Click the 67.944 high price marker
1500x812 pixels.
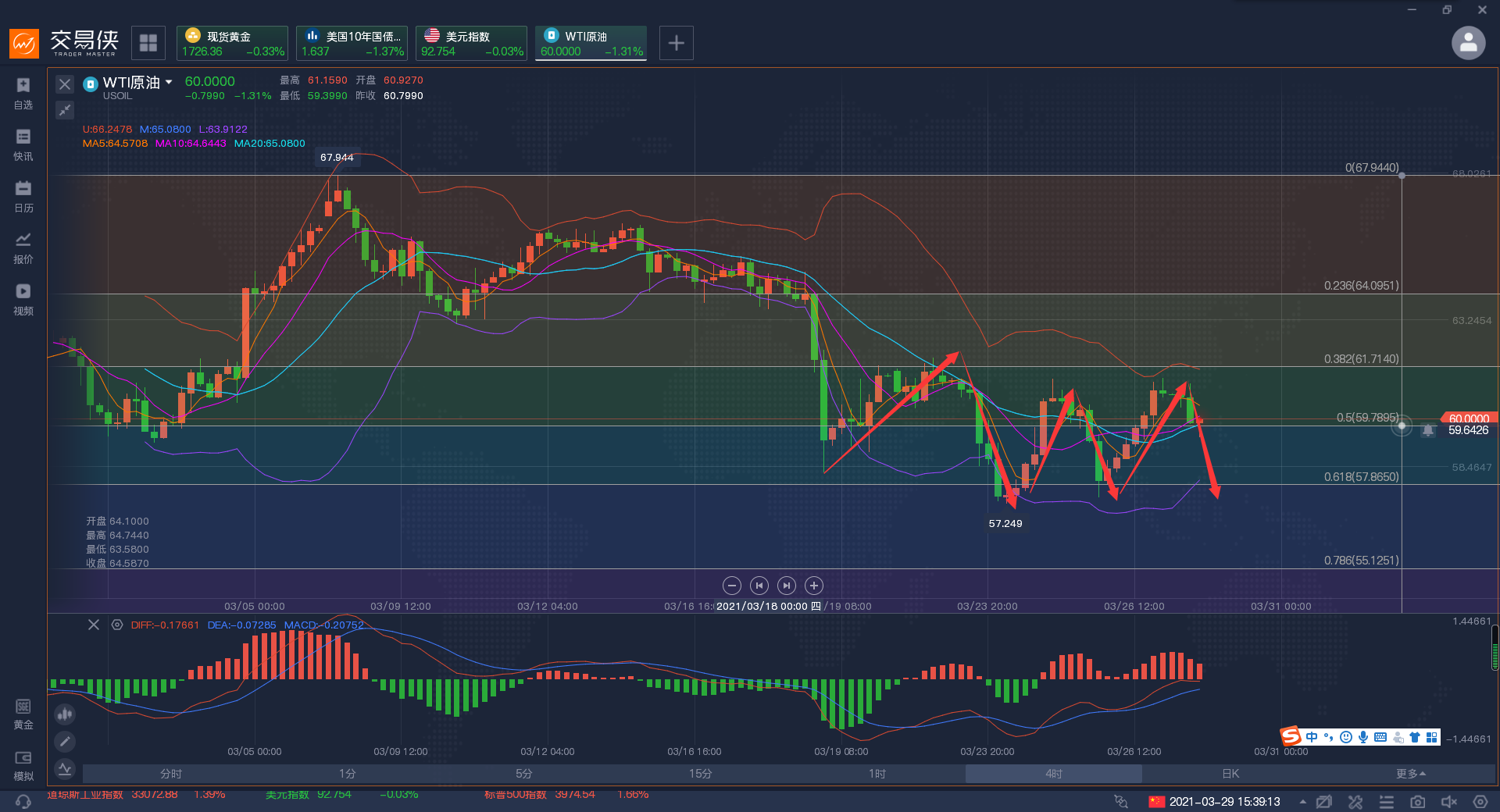337,158
